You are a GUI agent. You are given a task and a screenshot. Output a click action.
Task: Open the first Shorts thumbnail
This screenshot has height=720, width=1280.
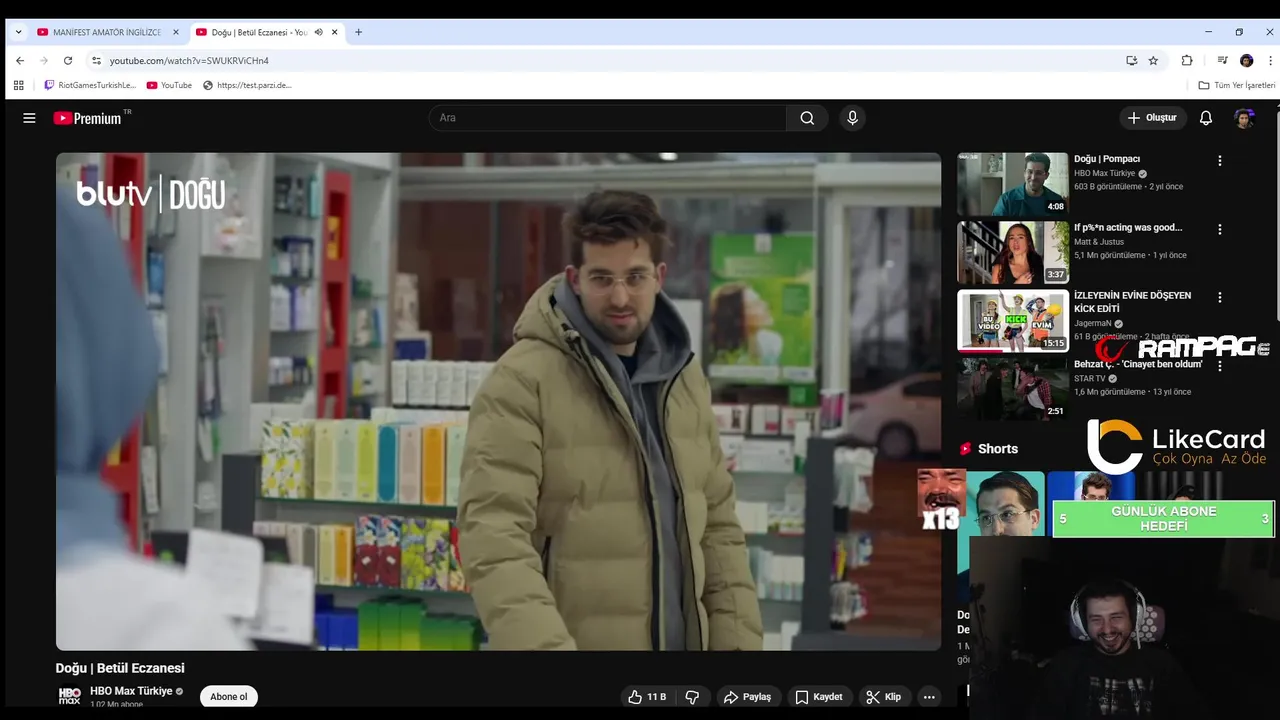[x=1000, y=536]
